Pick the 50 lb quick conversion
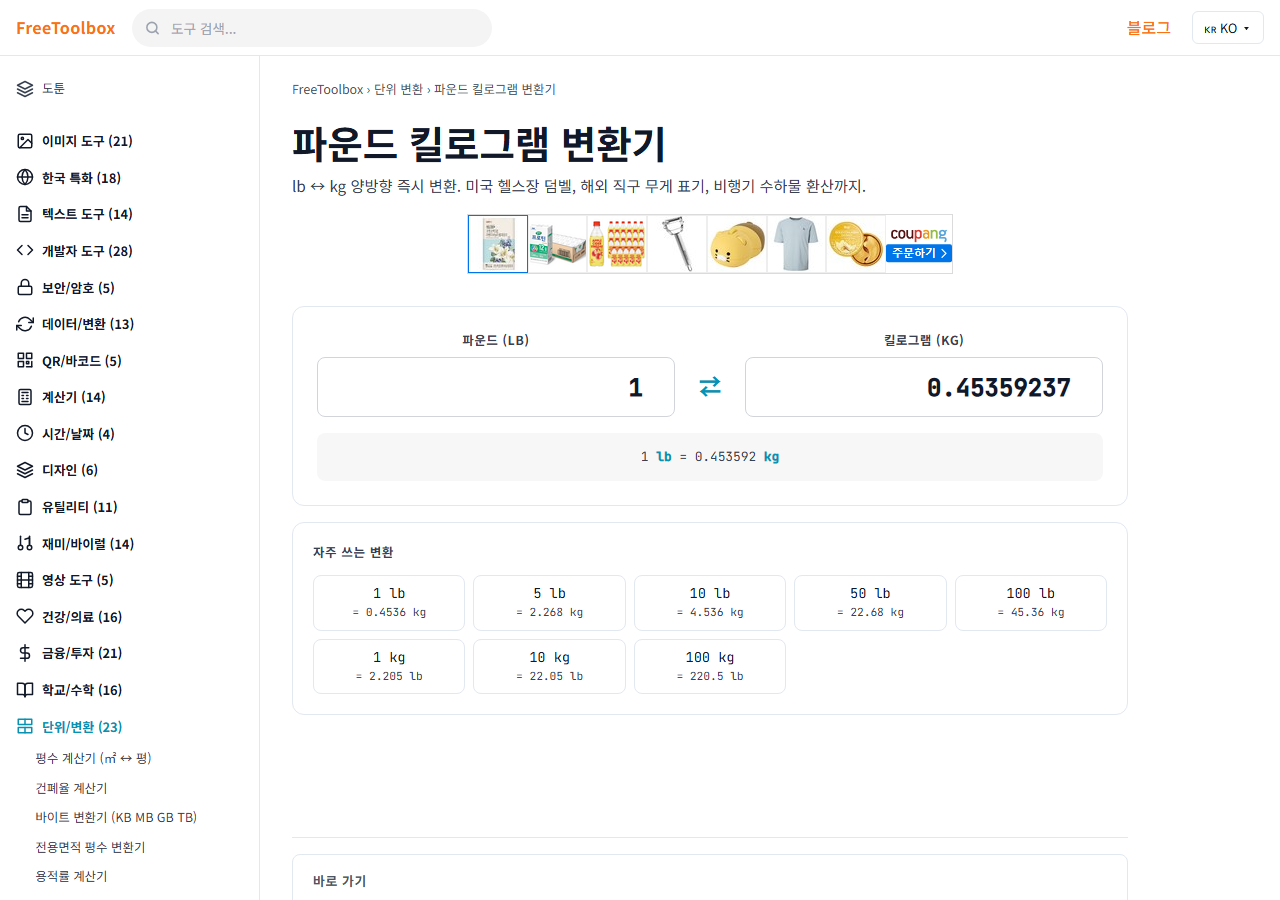This screenshot has width=1280, height=900. tap(870, 602)
